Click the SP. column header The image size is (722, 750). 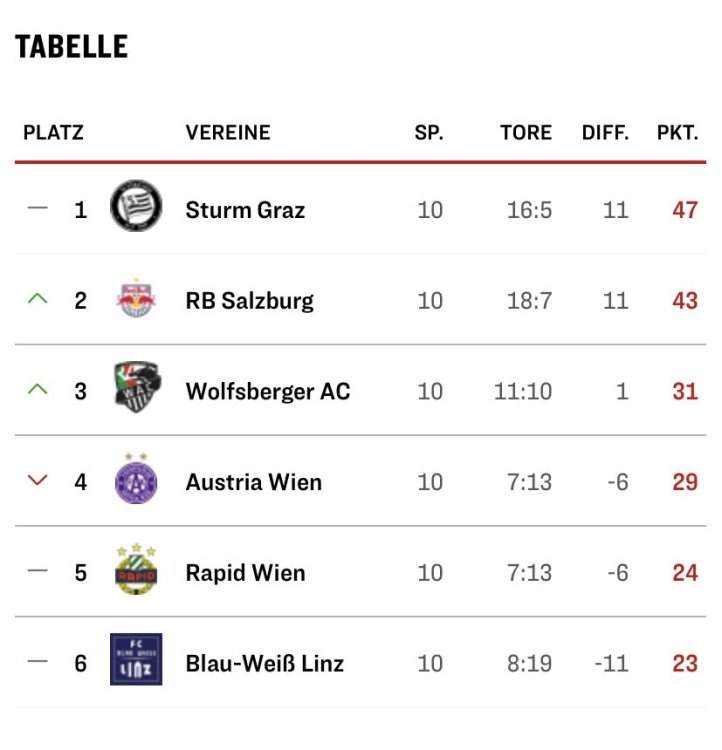click(x=429, y=132)
